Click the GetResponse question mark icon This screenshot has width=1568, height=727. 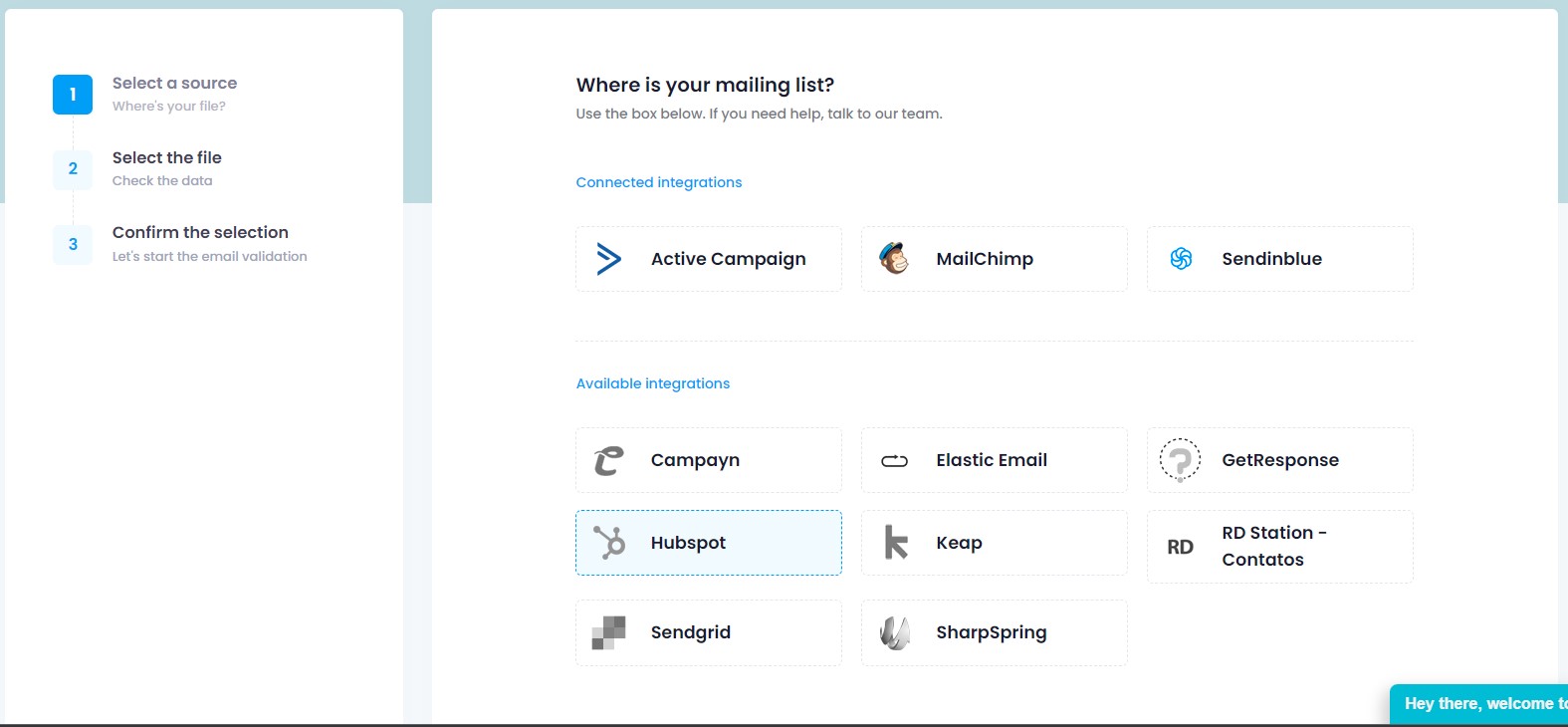[1180, 460]
